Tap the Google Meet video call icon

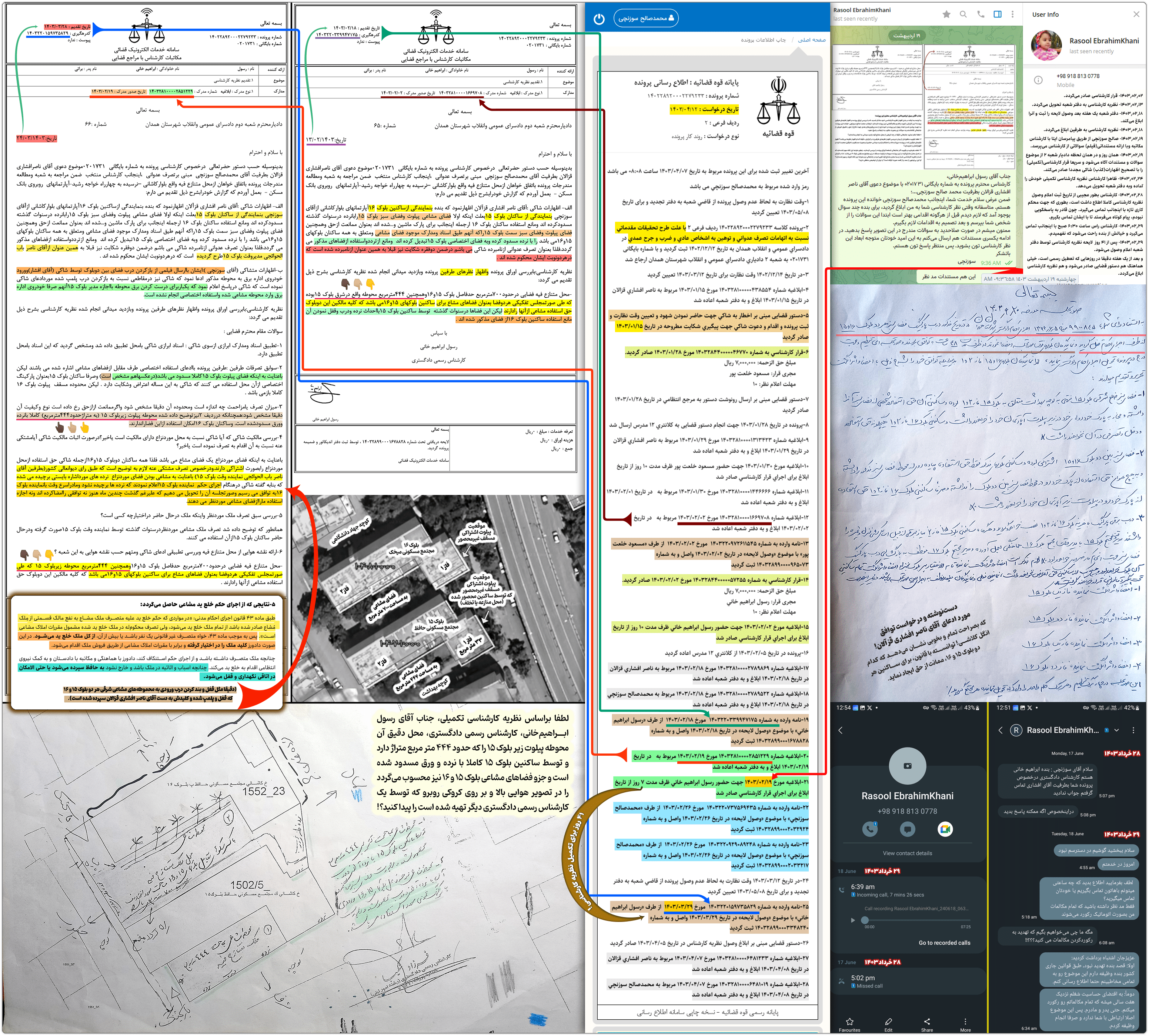click(x=945, y=829)
